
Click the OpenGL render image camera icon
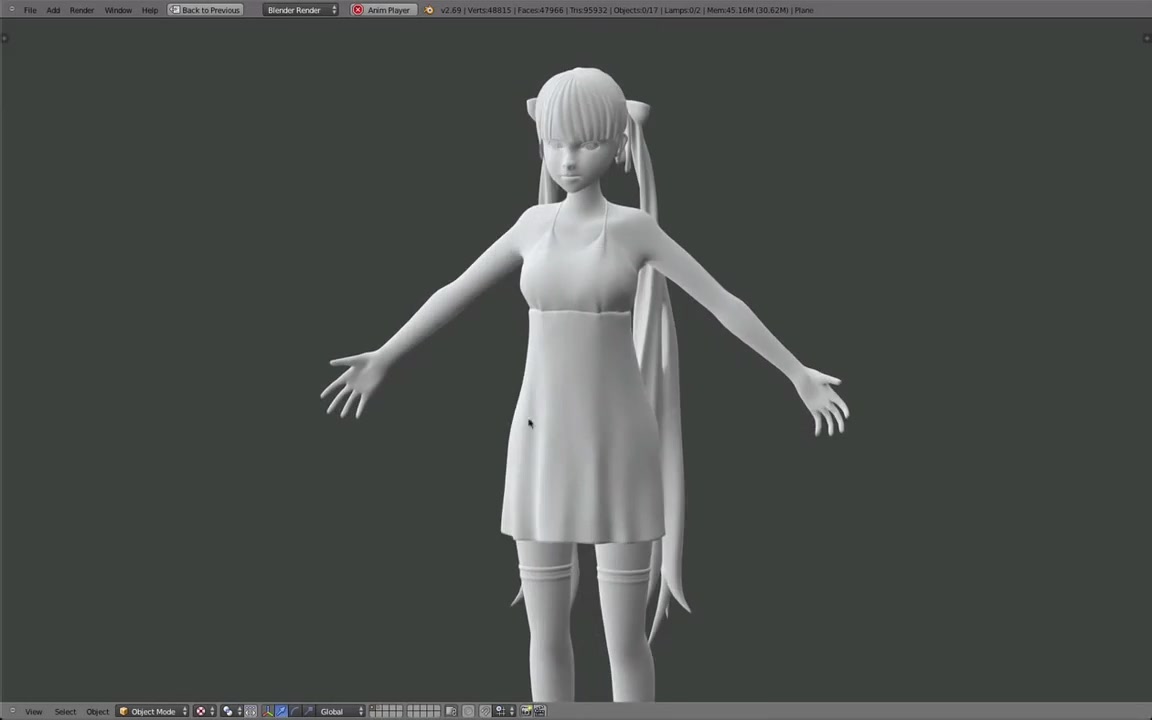pyautogui.click(x=526, y=711)
